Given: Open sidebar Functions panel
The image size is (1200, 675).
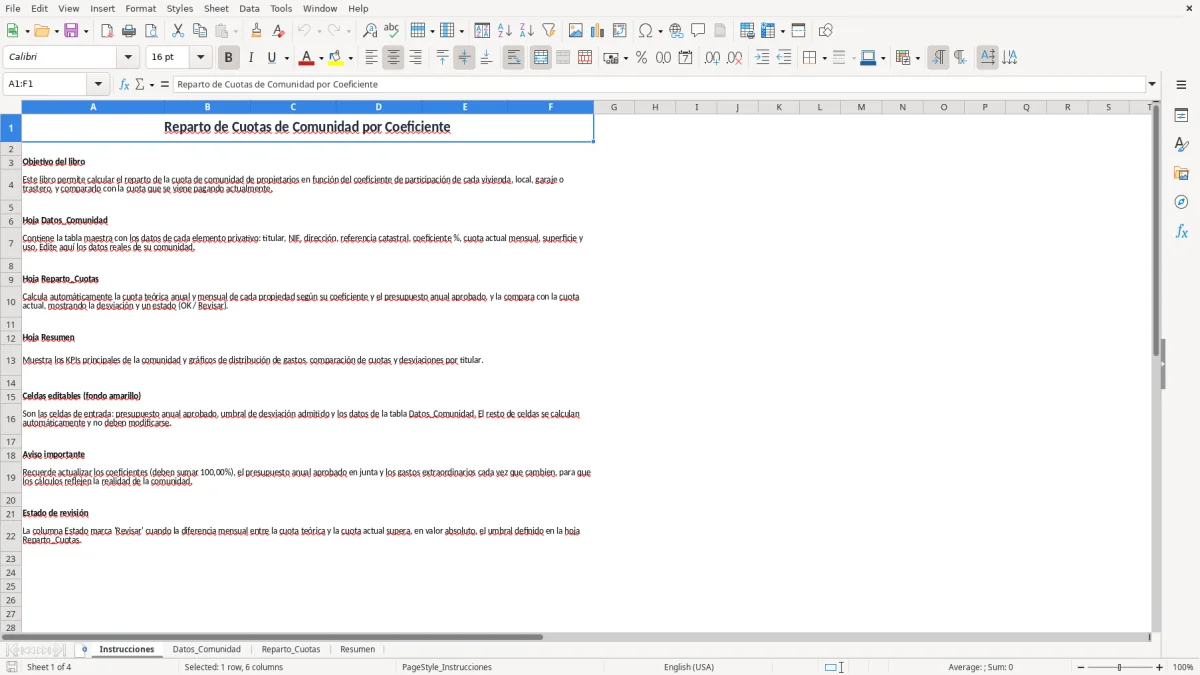Looking at the screenshot, I should click(x=1181, y=231).
